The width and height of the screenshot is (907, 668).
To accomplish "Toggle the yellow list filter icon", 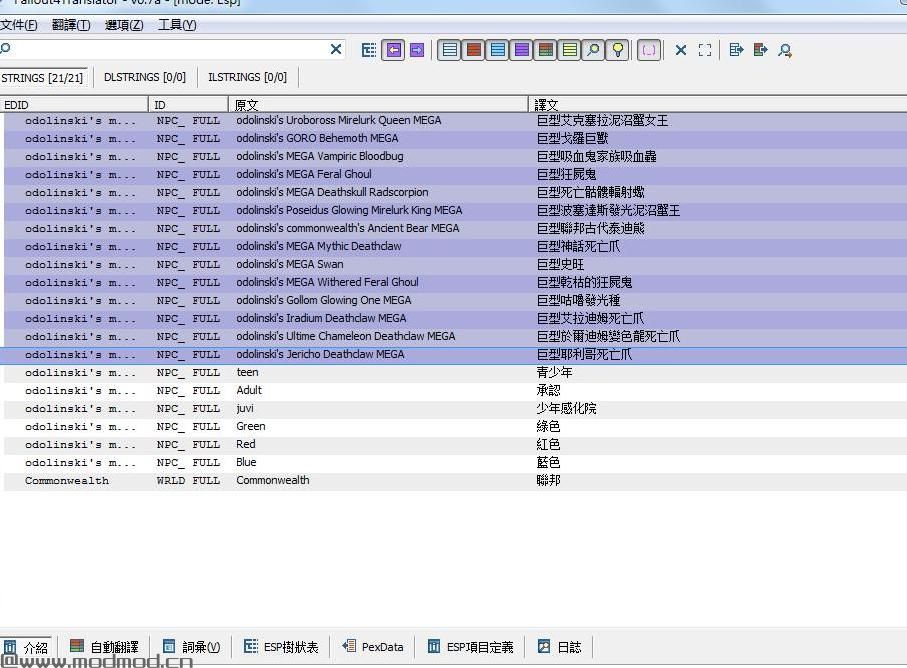I will (x=570, y=50).
